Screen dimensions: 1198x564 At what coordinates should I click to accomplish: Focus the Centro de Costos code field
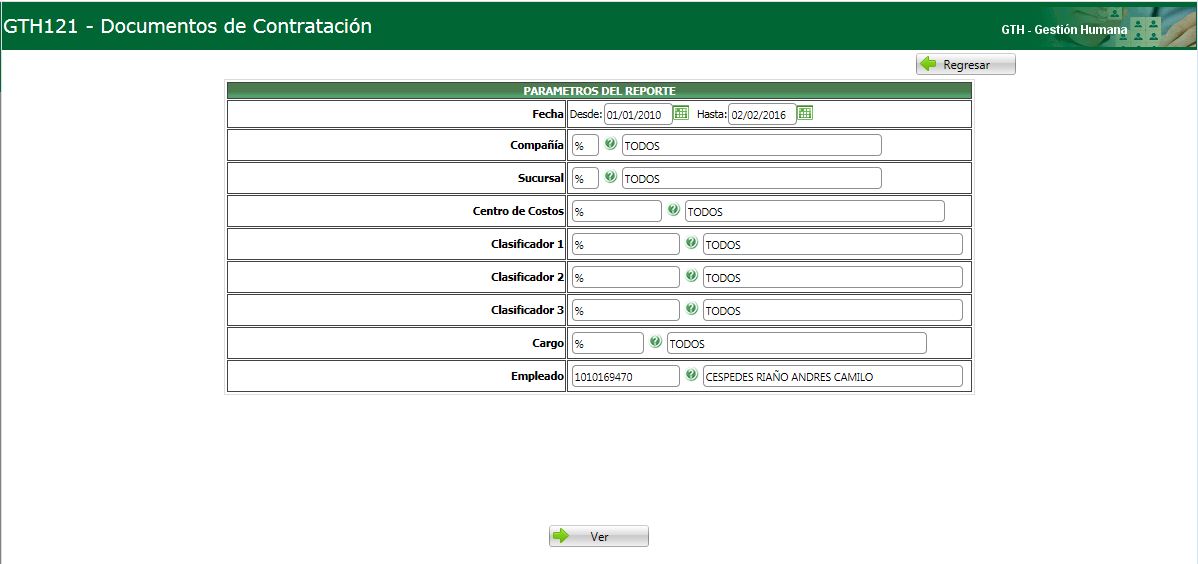tap(617, 211)
